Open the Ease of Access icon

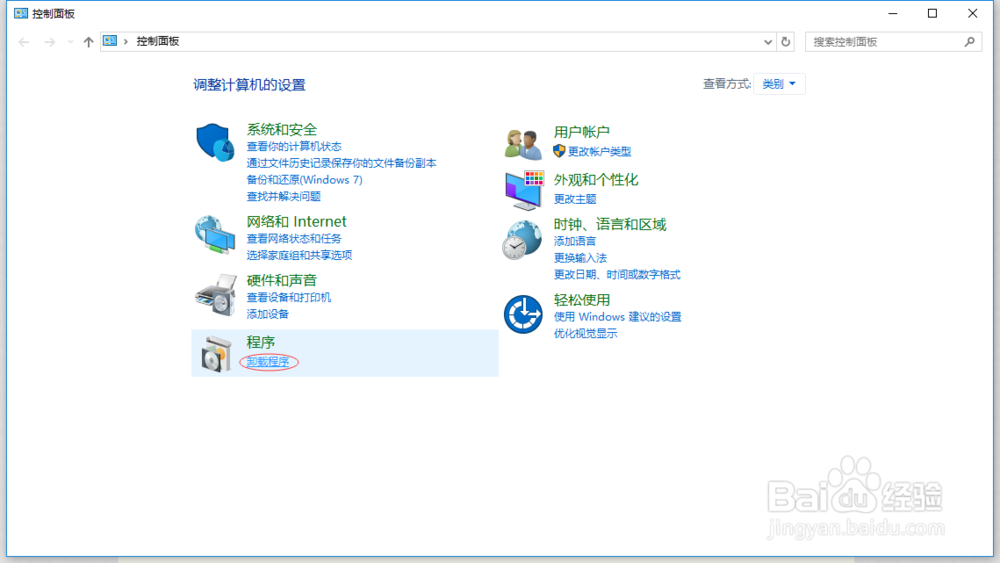click(523, 314)
